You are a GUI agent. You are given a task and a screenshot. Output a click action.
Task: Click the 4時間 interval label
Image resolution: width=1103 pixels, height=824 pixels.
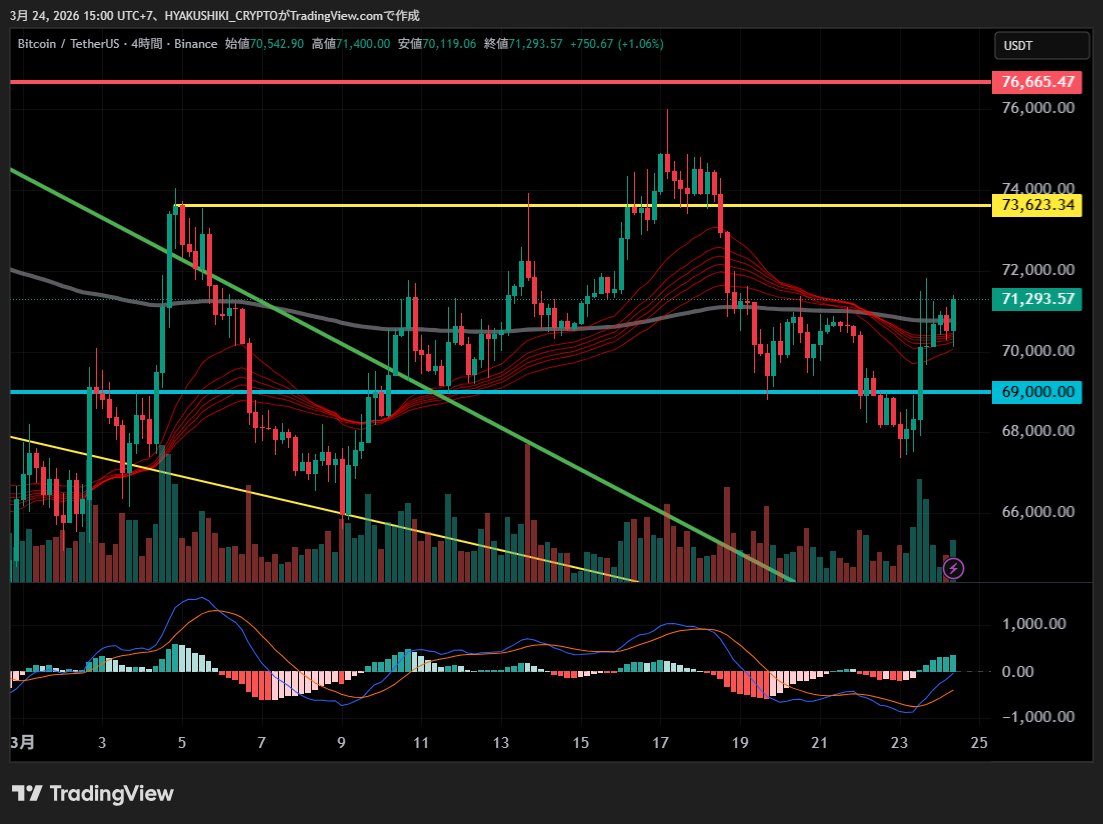point(147,44)
